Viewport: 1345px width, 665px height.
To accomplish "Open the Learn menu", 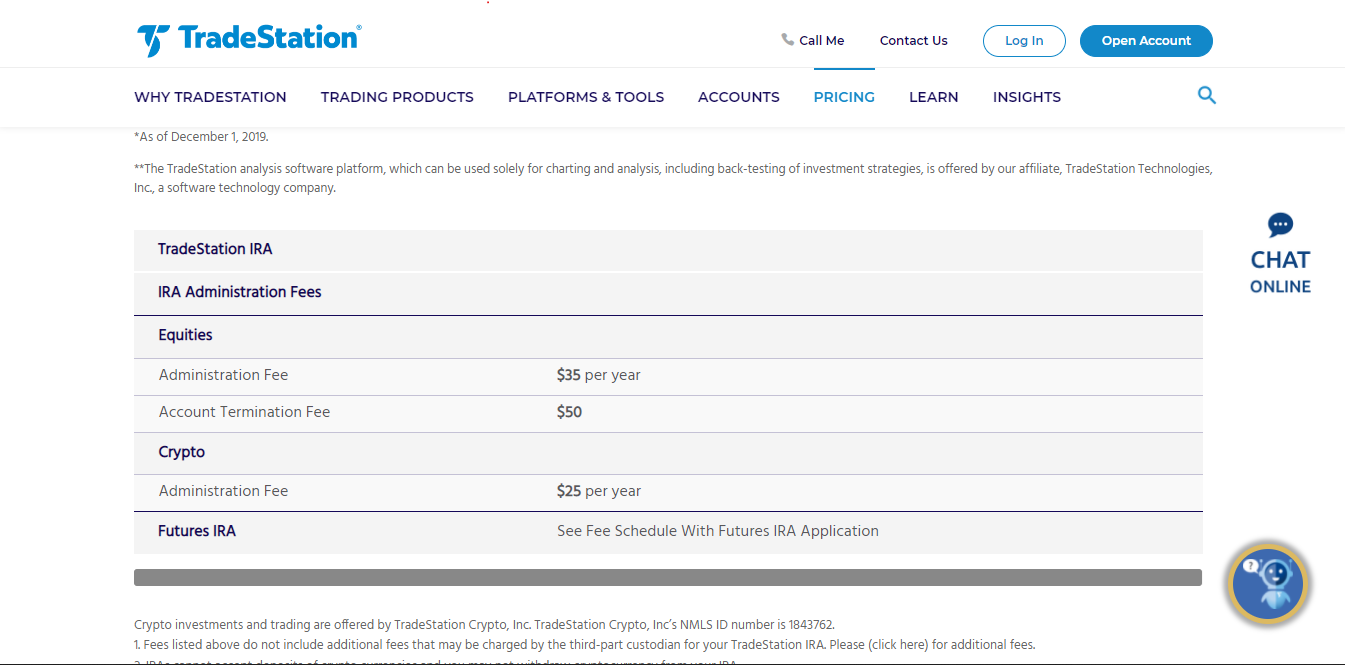I will (934, 97).
